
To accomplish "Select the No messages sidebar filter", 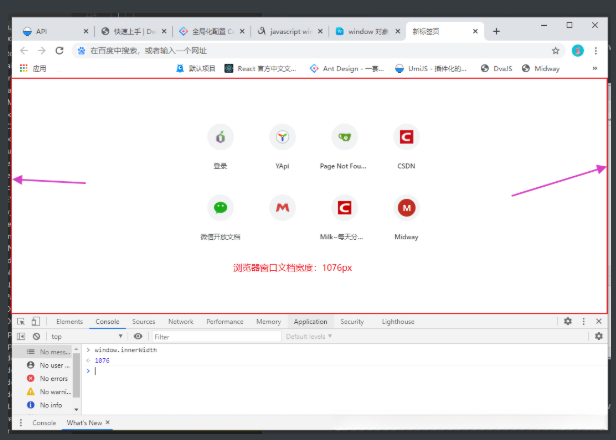I will (x=42, y=352).
